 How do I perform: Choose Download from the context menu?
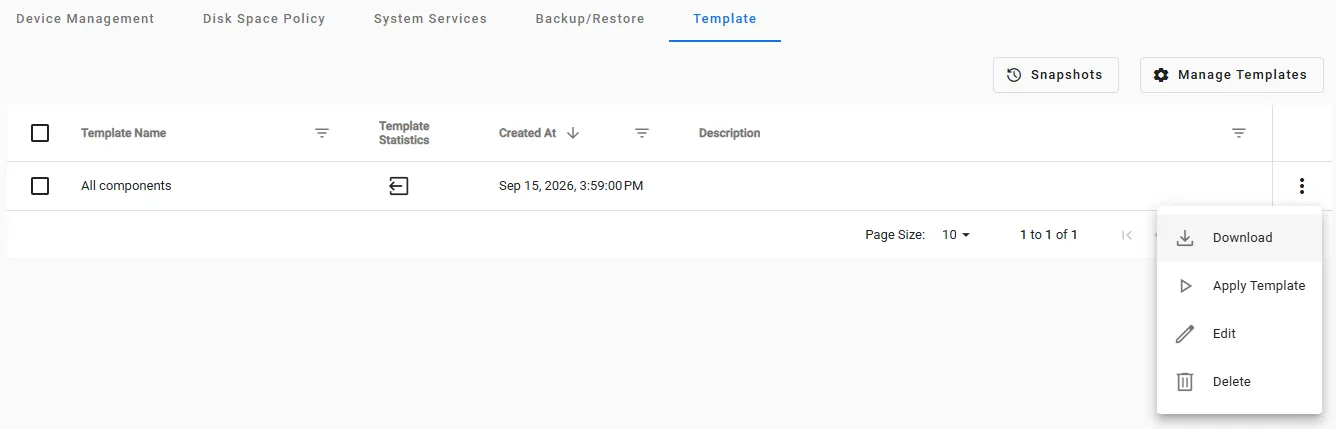tap(1239, 238)
